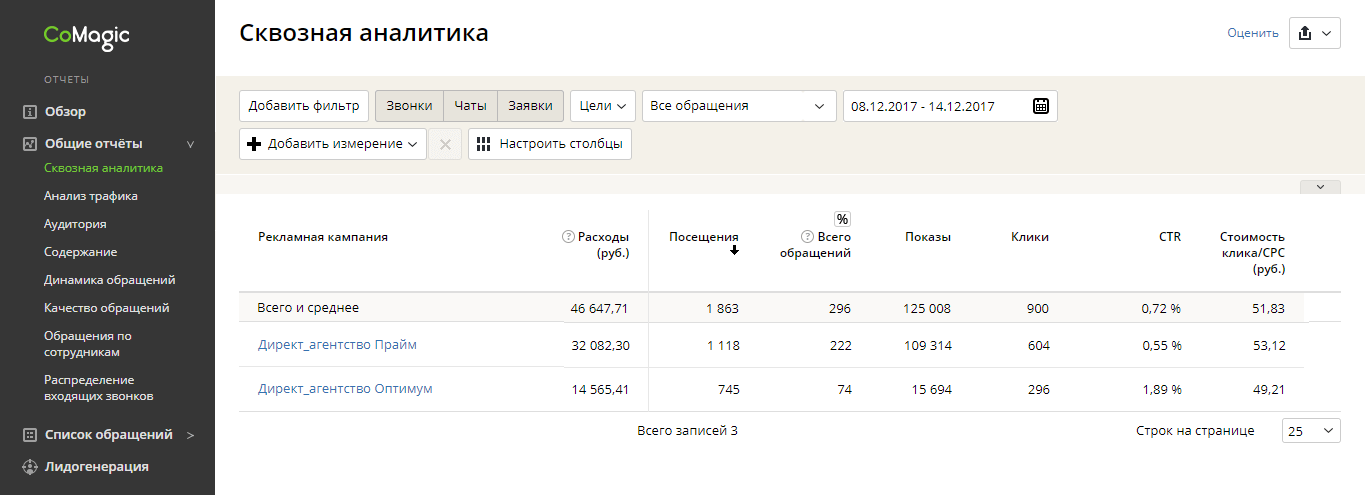The image size is (1365, 495).
Task: Click the disabled remove dimension X icon
Action: pos(445,144)
